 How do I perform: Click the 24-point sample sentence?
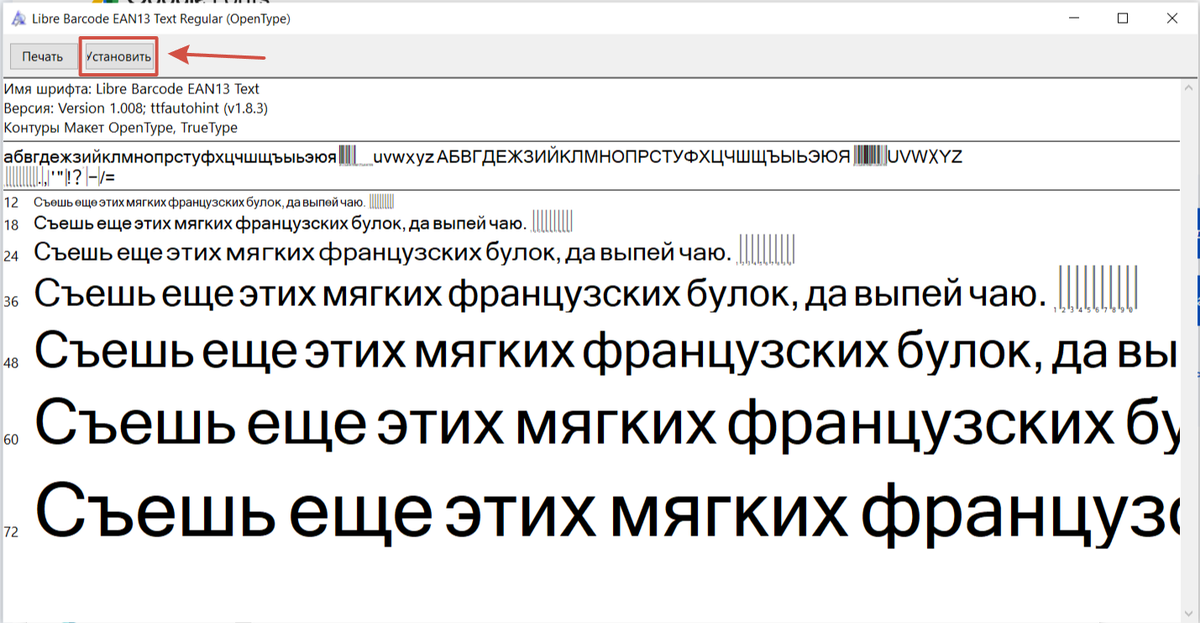pos(382,251)
